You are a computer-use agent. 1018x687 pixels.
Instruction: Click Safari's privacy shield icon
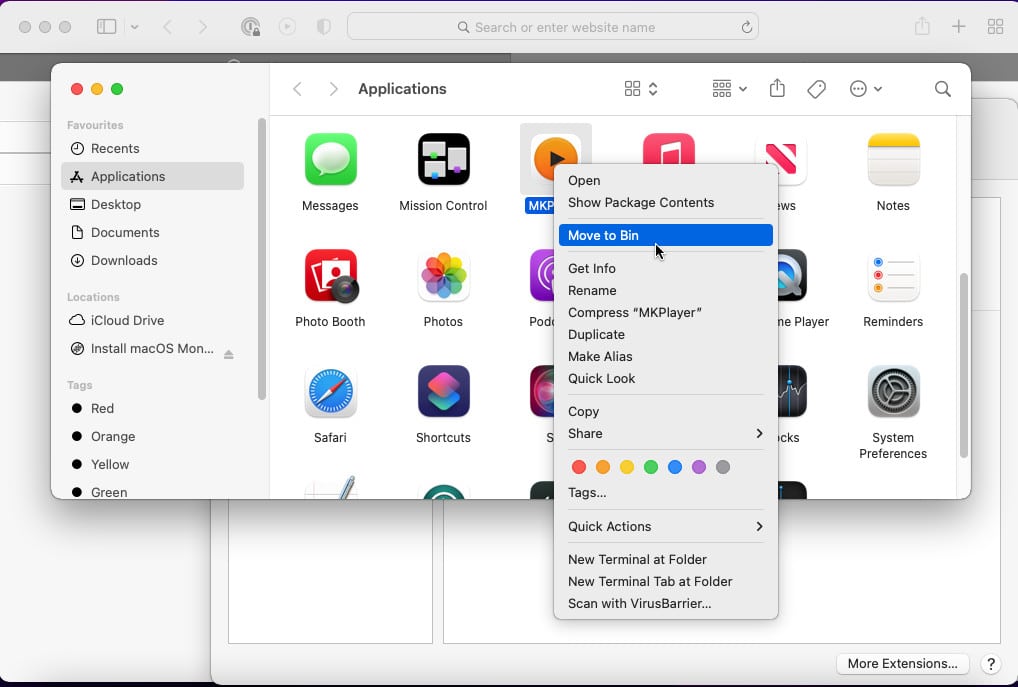click(323, 27)
